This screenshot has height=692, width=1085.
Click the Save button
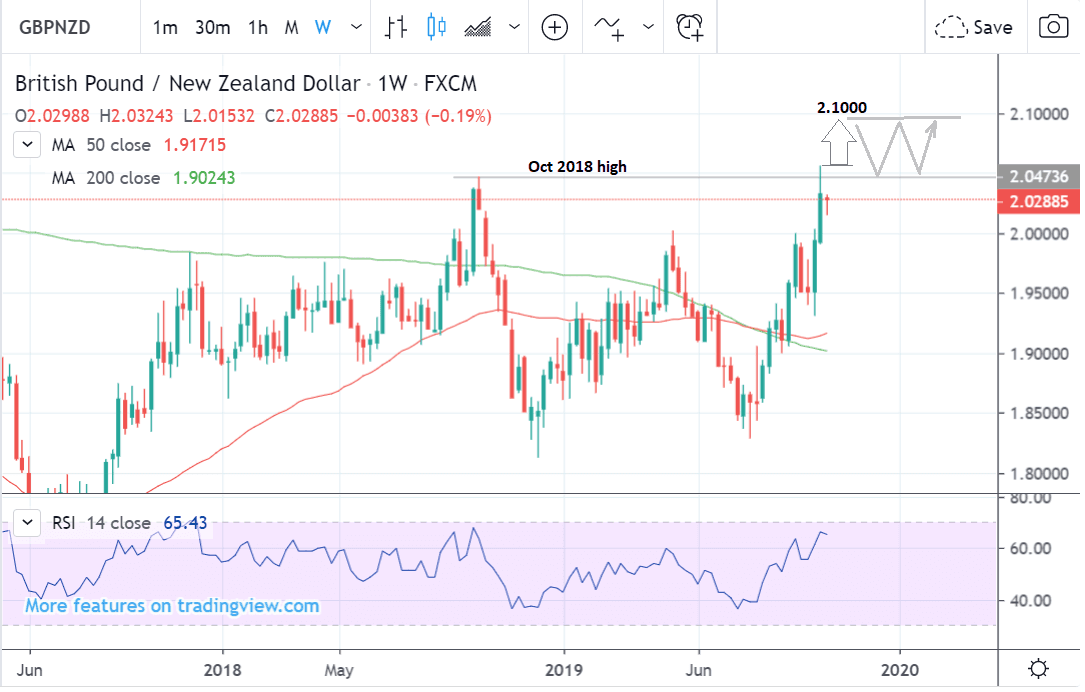pyautogui.click(x=974, y=27)
